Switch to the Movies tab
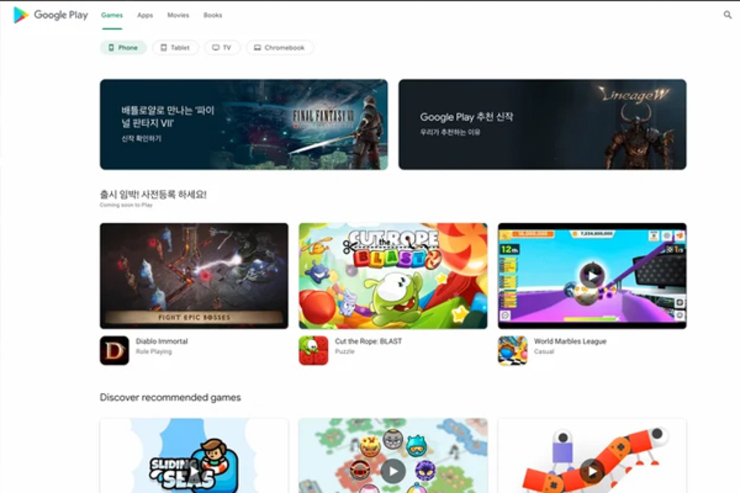Image resolution: width=740 pixels, height=493 pixels. click(178, 15)
